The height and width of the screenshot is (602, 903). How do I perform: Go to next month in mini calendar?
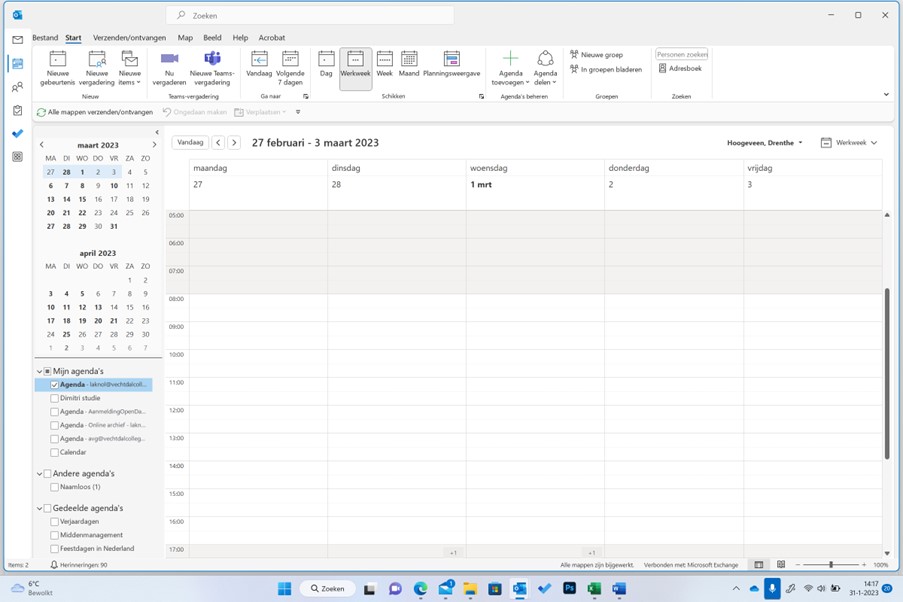(154, 145)
